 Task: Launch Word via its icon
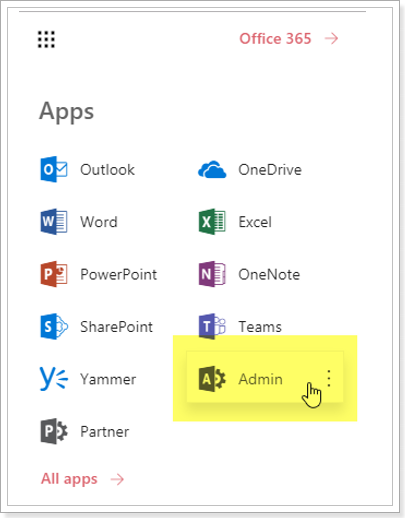click(54, 222)
